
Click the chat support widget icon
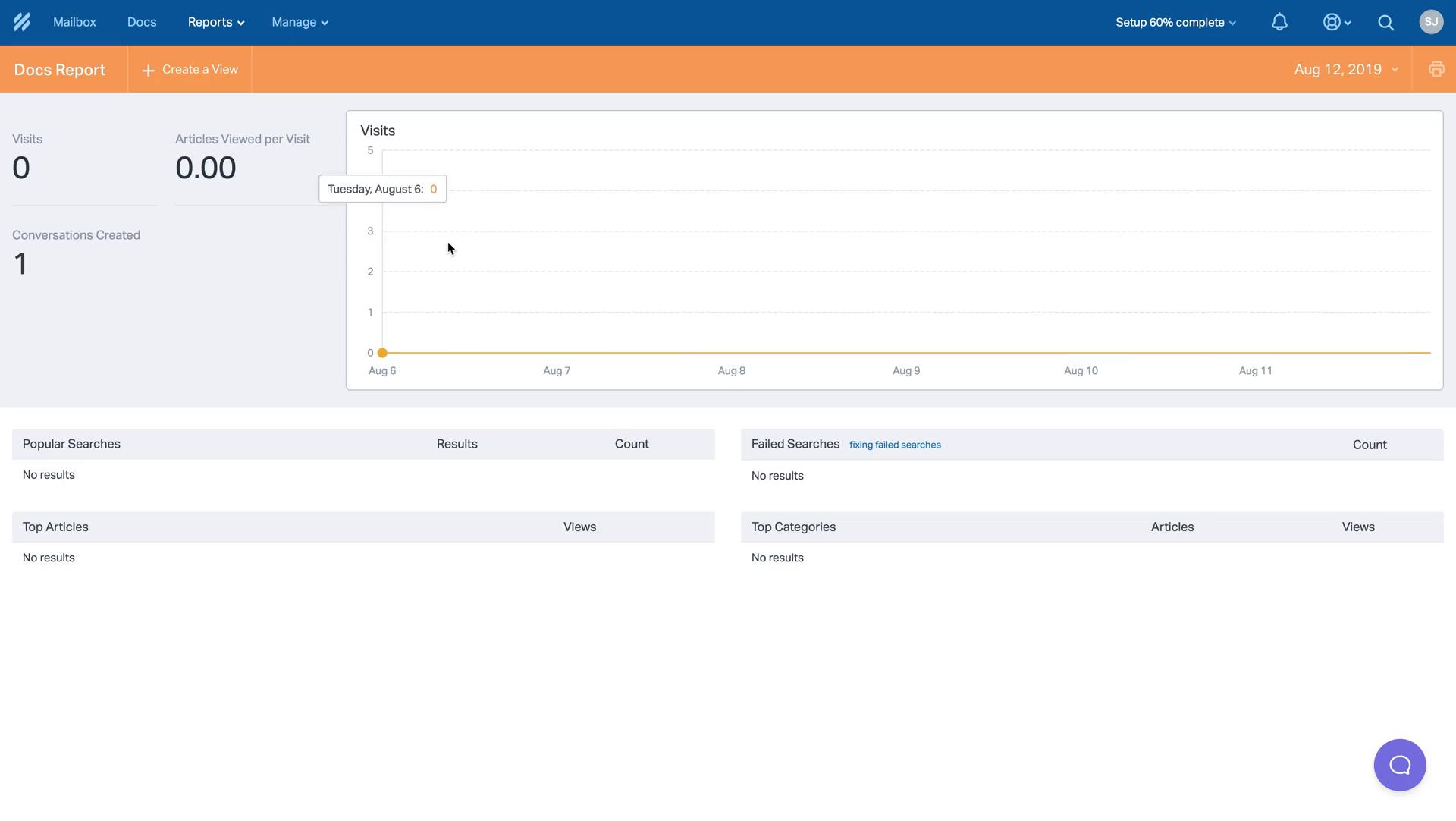pyautogui.click(x=1400, y=765)
